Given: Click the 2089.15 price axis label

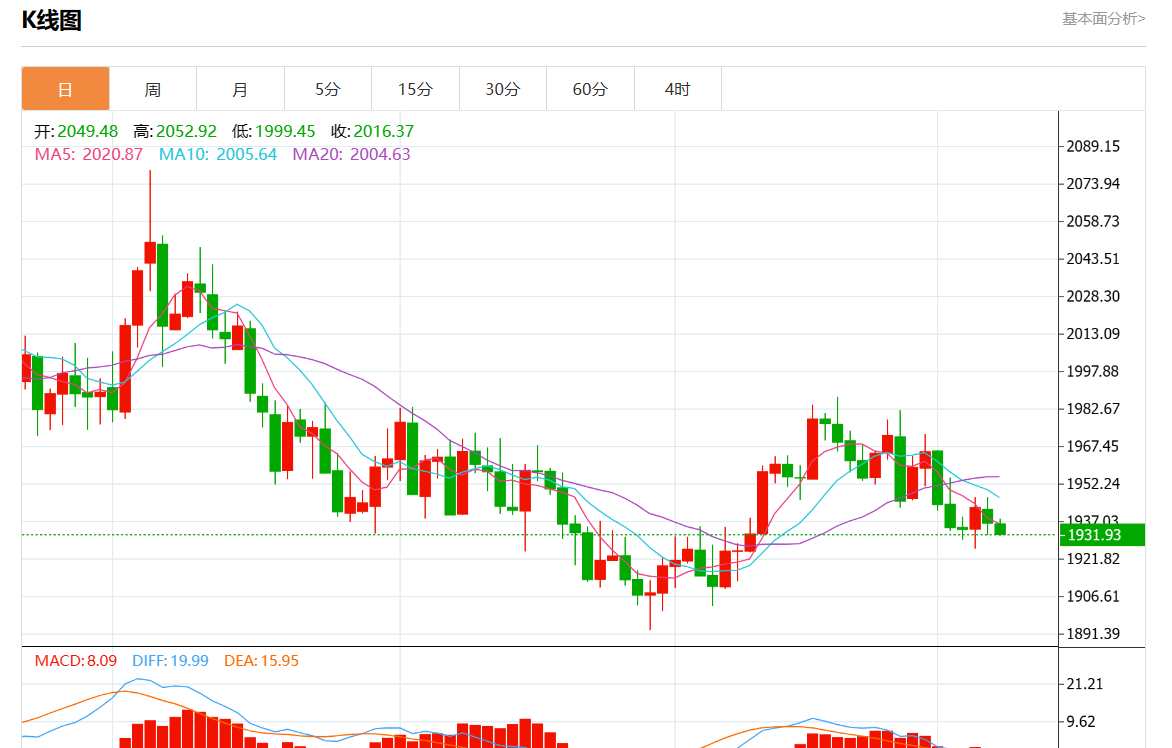Looking at the screenshot, I should (x=1093, y=146).
